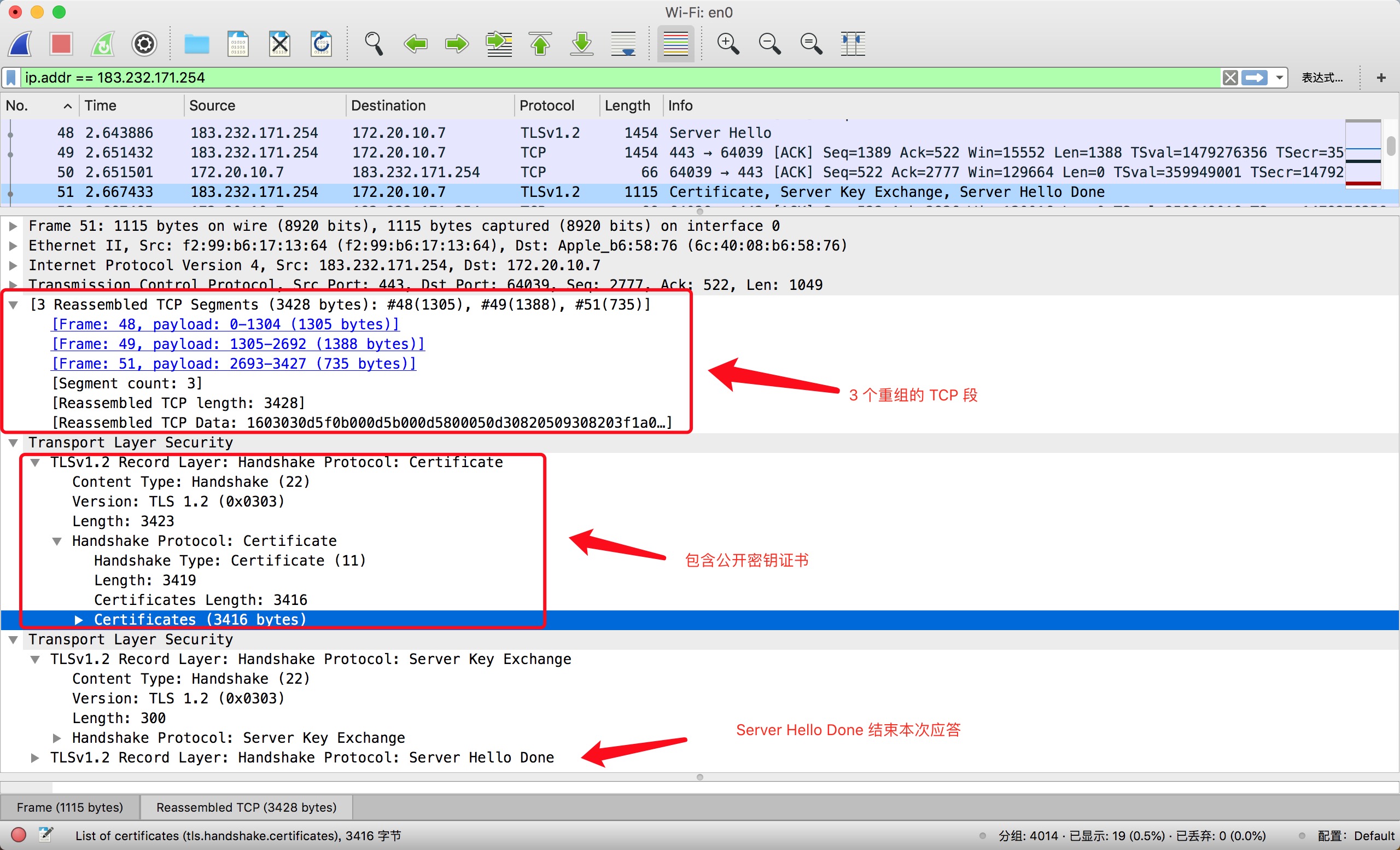The height and width of the screenshot is (850, 1400).
Task: Switch to the Frame (1115 bytes) tab
Action: [70, 807]
